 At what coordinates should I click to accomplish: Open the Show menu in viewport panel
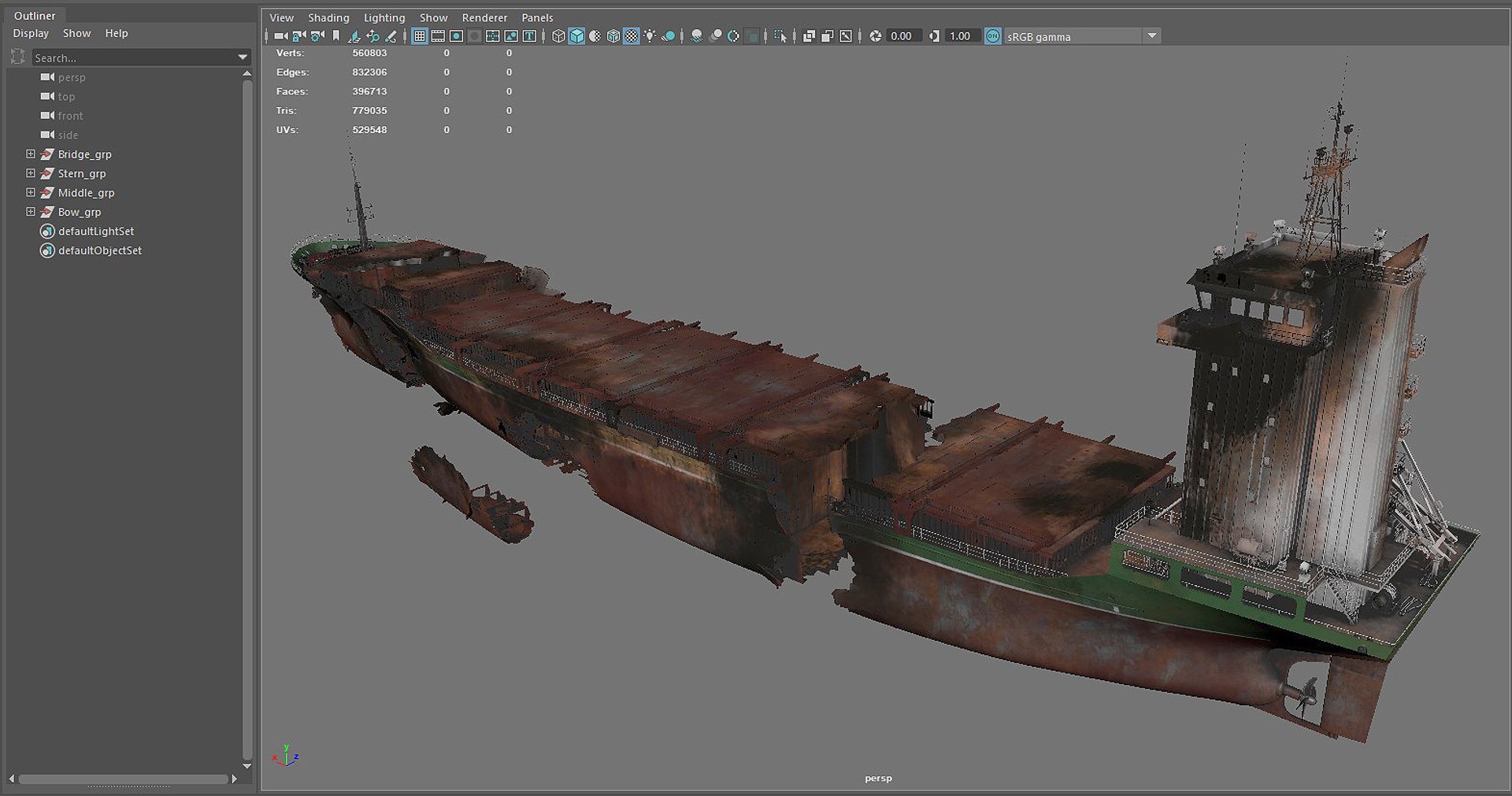point(433,17)
